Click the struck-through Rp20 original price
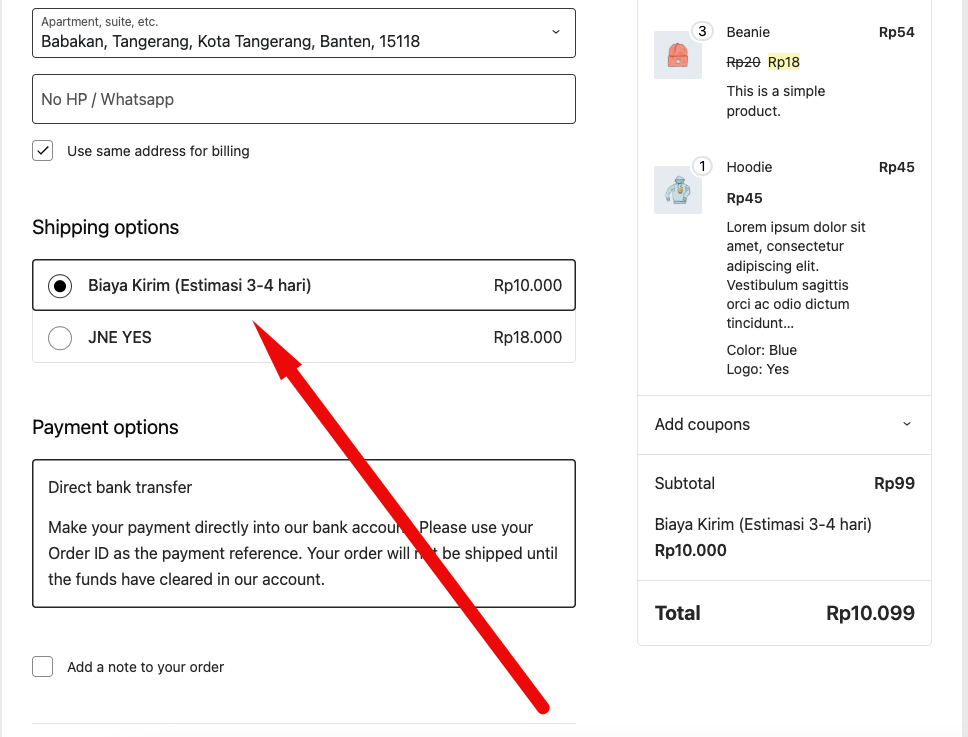968x737 pixels. 743,62
